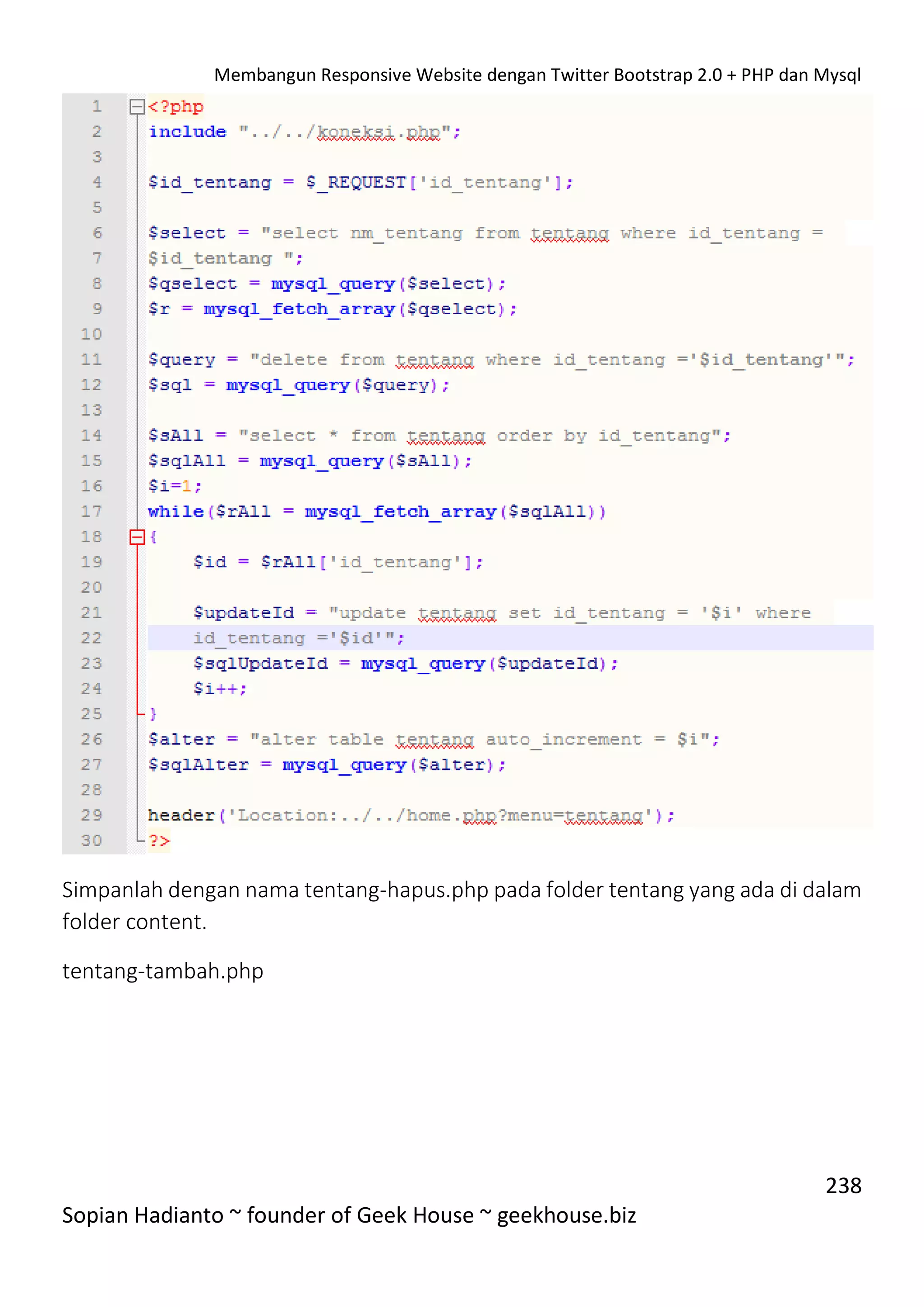Viewport: 924px width, 1307px height.
Task: Click the $sAll variable on line 14
Action: pyautogui.click(x=175, y=436)
